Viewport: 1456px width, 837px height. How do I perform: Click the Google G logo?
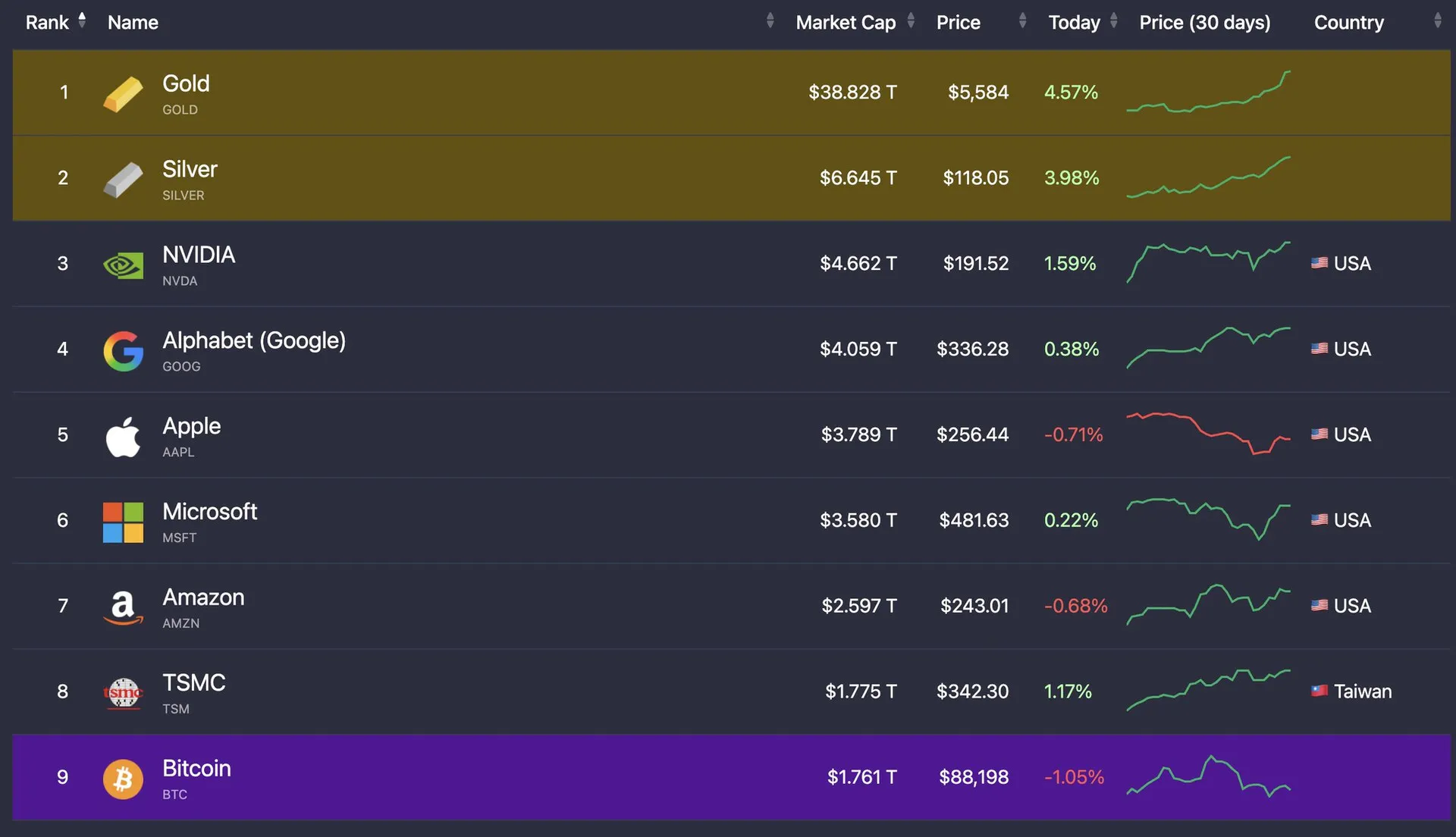(x=123, y=351)
